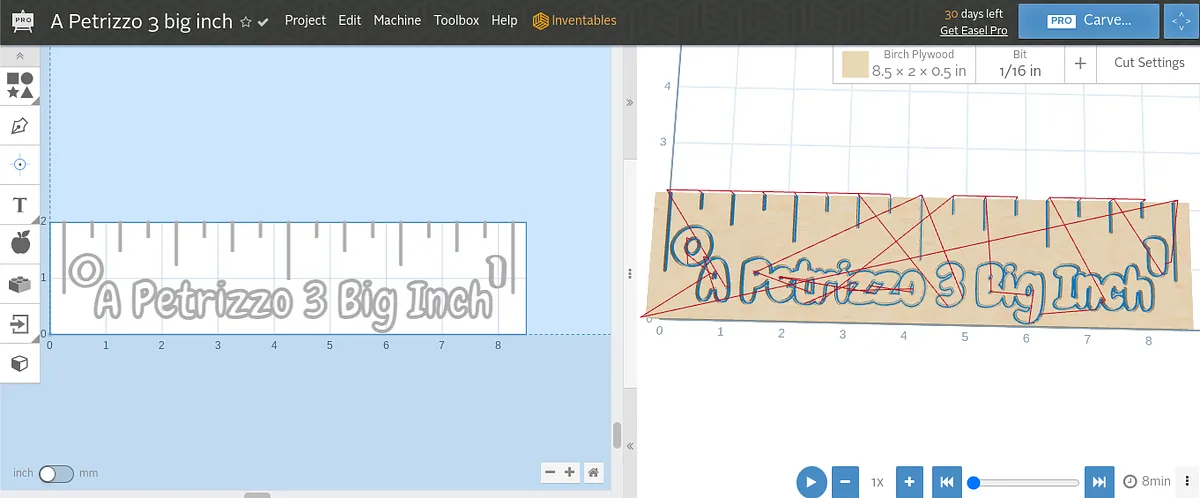This screenshot has height=498, width=1200.
Task: Click the simulation timeline slider
Action: coord(1025,483)
